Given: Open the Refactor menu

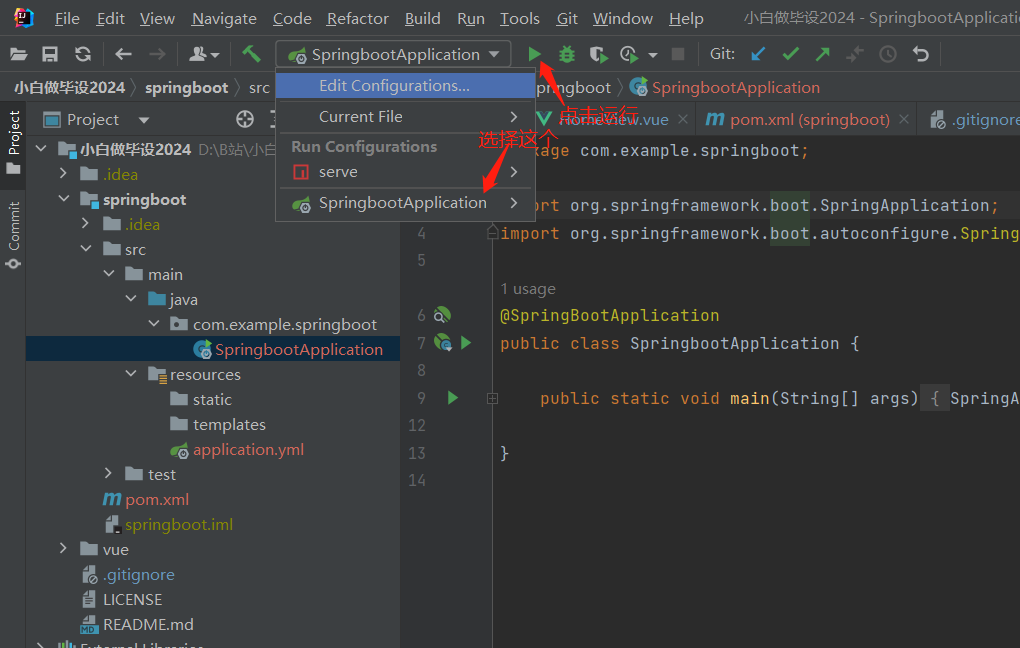Looking at the screenshot, I should click(x=357, y=19).
